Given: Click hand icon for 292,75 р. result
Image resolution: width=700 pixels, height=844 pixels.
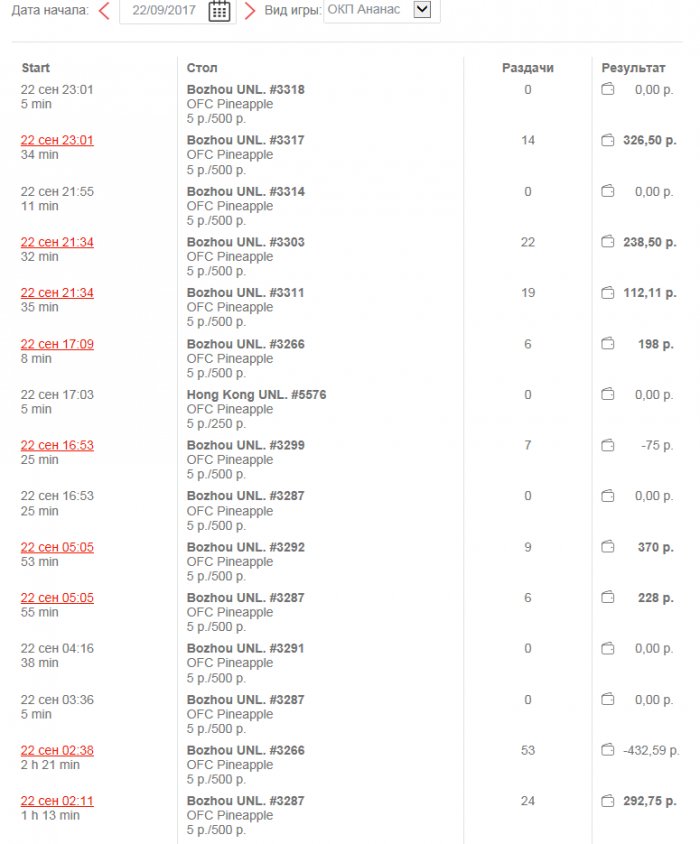Looking at the screenshot, I should click(x=607, y=801).
